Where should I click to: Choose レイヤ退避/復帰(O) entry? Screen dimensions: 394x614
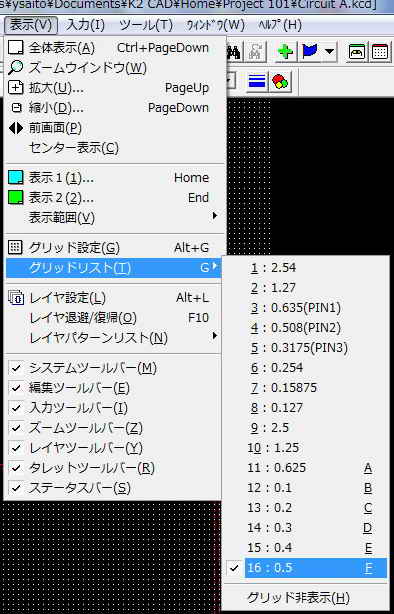[115, 318]
